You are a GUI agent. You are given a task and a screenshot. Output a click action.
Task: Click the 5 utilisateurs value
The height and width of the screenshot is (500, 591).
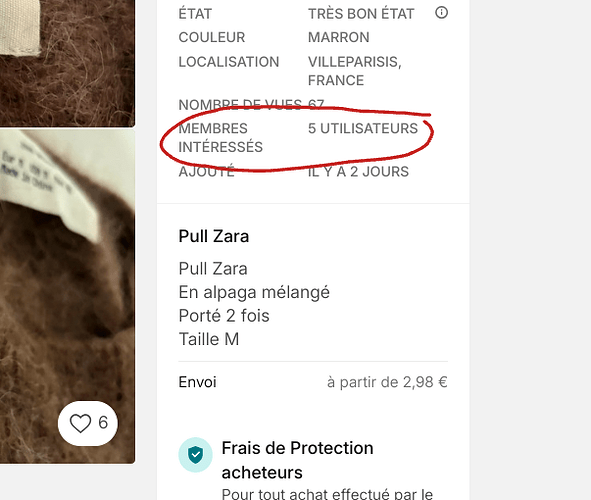[x=363, y=128]
